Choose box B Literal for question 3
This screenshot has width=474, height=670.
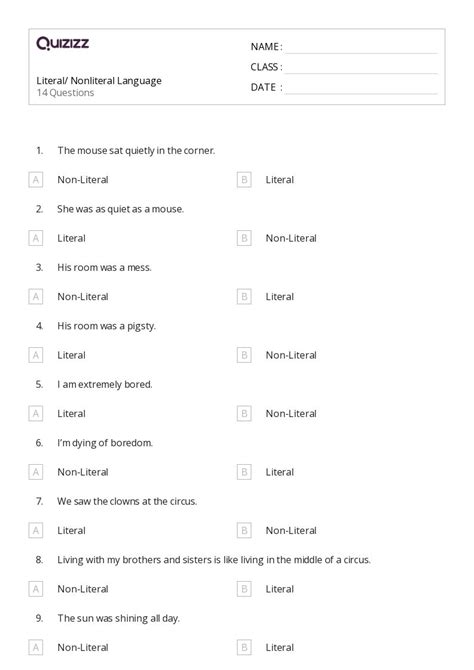tap(244, 297)
